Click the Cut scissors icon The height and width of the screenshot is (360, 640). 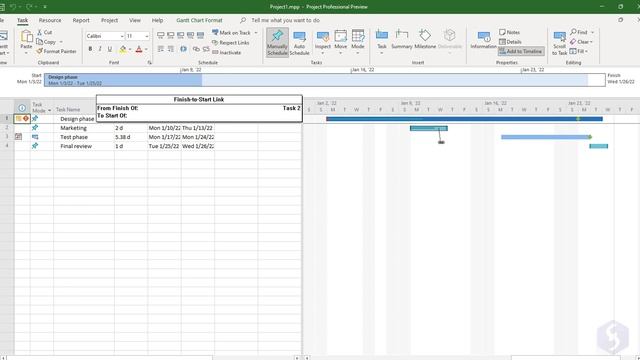point(40,32)
